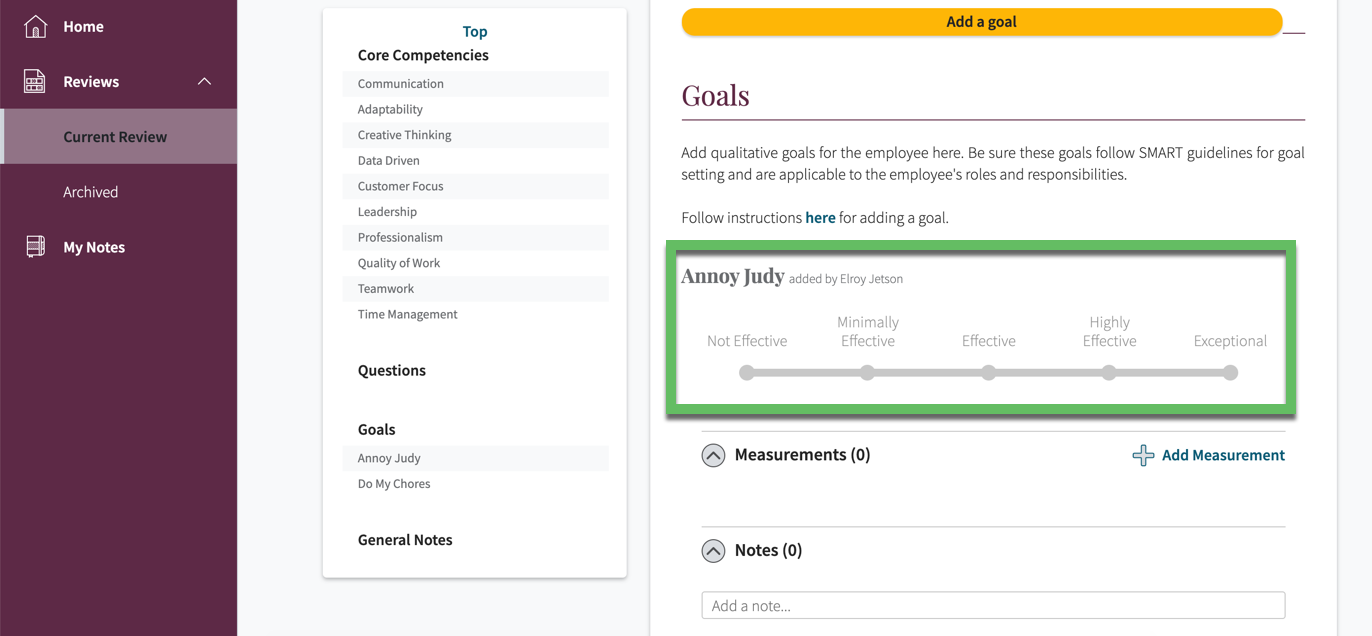Select Not Effective rating point
Viewport: 1372px width, 636px height.
(747, 373)
